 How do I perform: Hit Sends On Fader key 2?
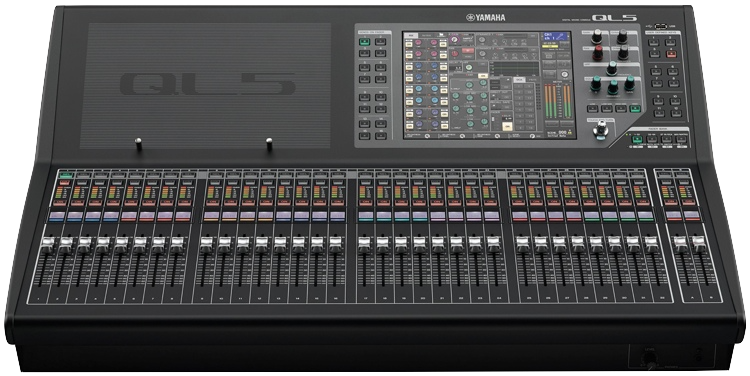[x=381, y=42]
